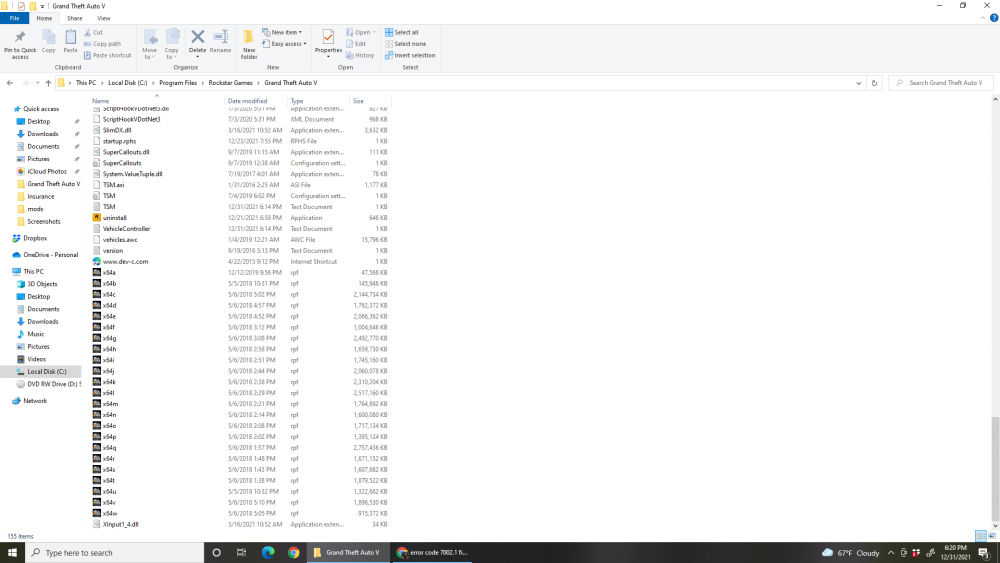Click Copy path in Clipboard group
The width and height of the screenshot is (1000, 563).
[102, 44]
